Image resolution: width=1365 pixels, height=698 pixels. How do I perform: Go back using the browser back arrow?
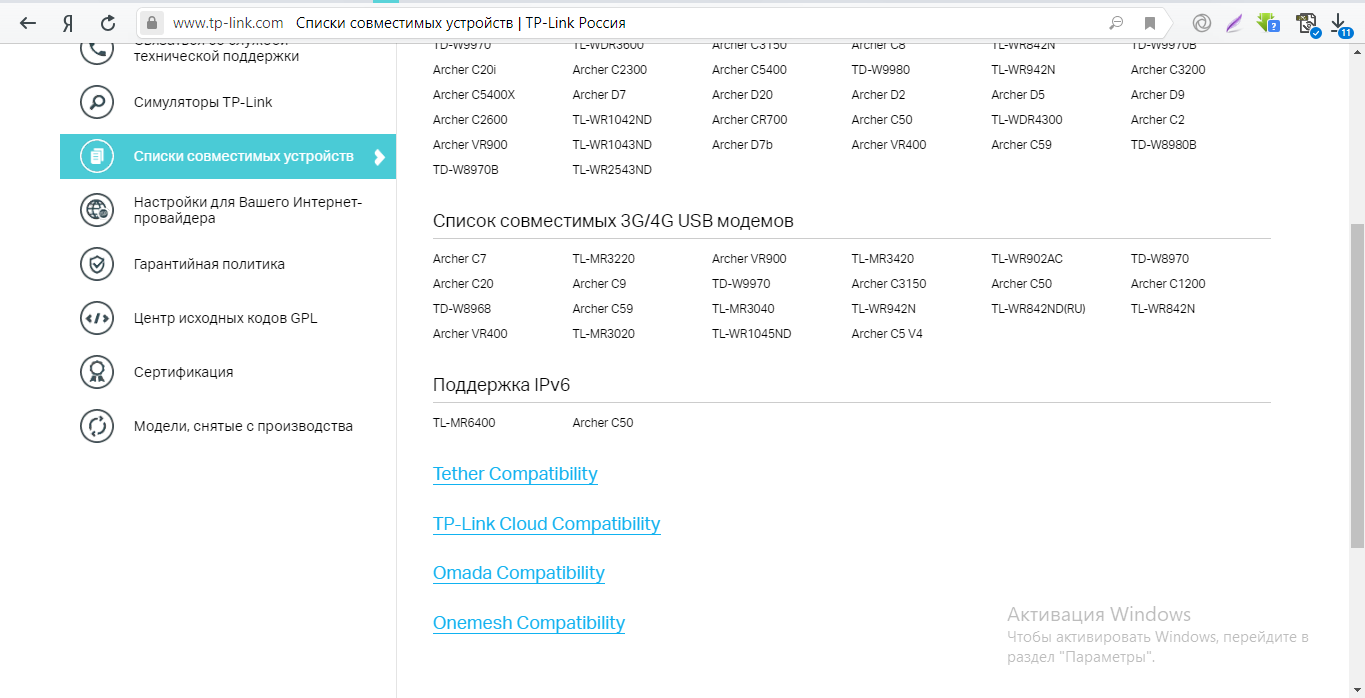[x=28, y=22]
